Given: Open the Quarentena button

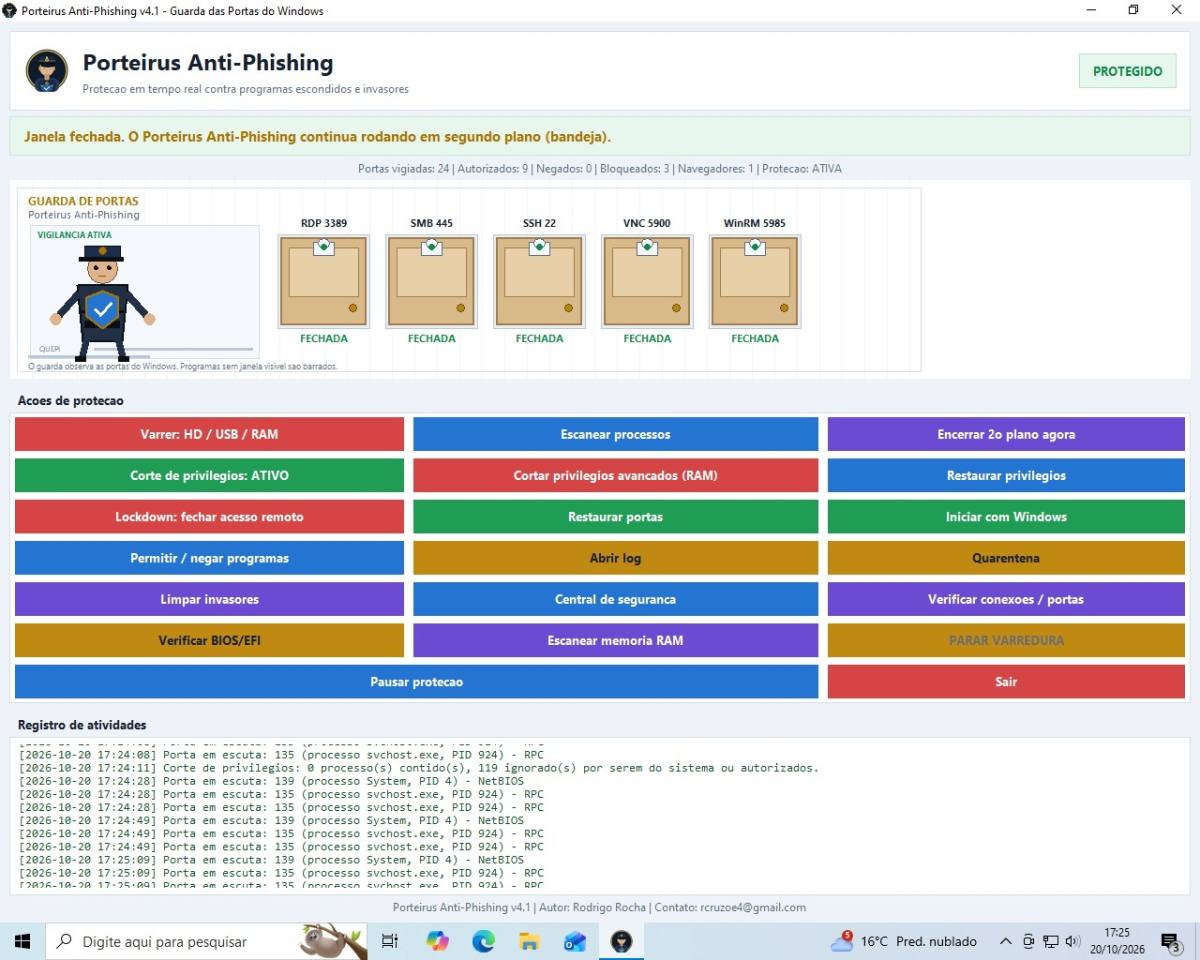Looking at the screenshot, I should click(x=1006, y=558).
